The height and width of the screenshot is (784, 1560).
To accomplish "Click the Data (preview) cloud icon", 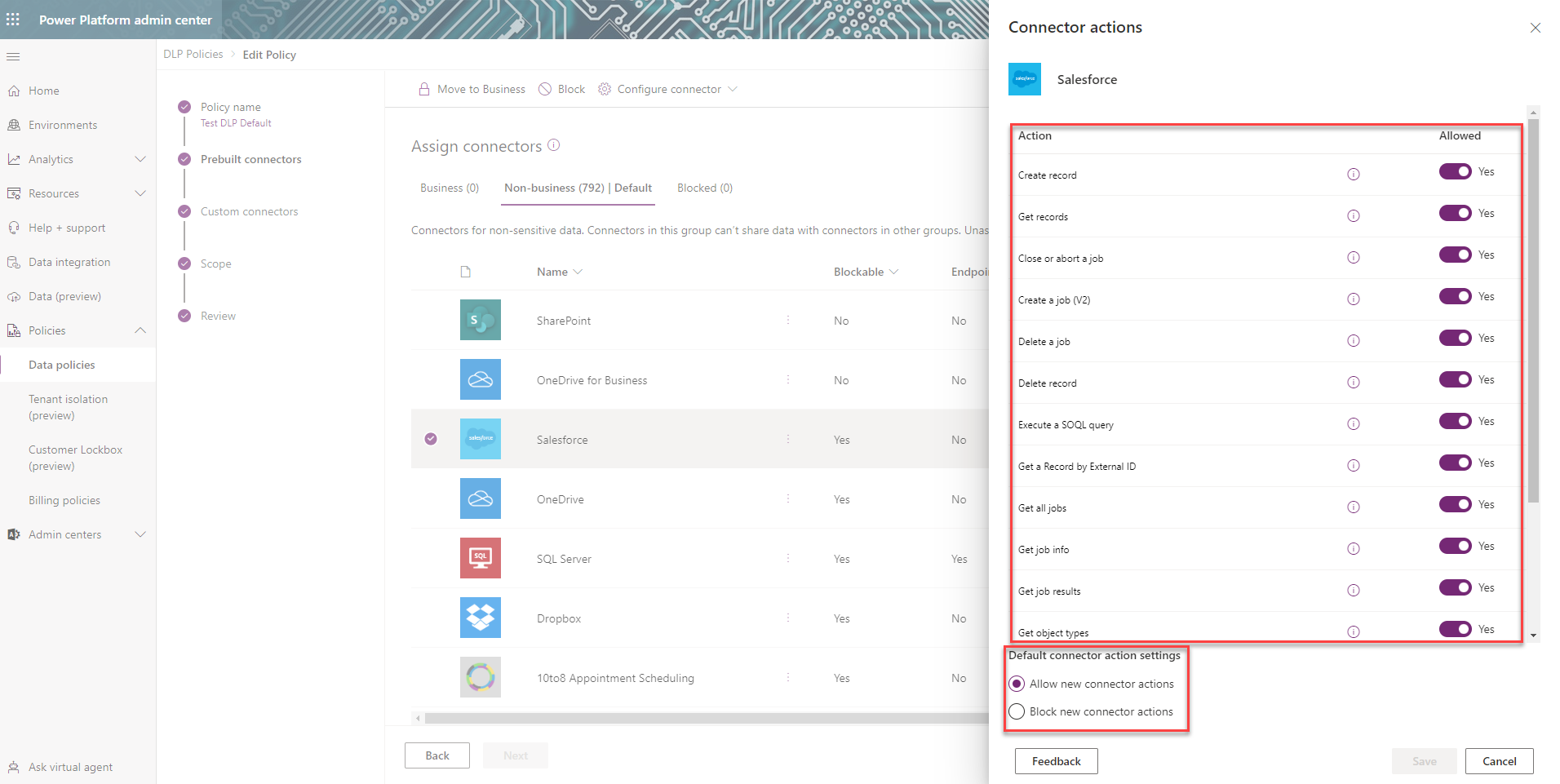I will click(x=14, y=296).
